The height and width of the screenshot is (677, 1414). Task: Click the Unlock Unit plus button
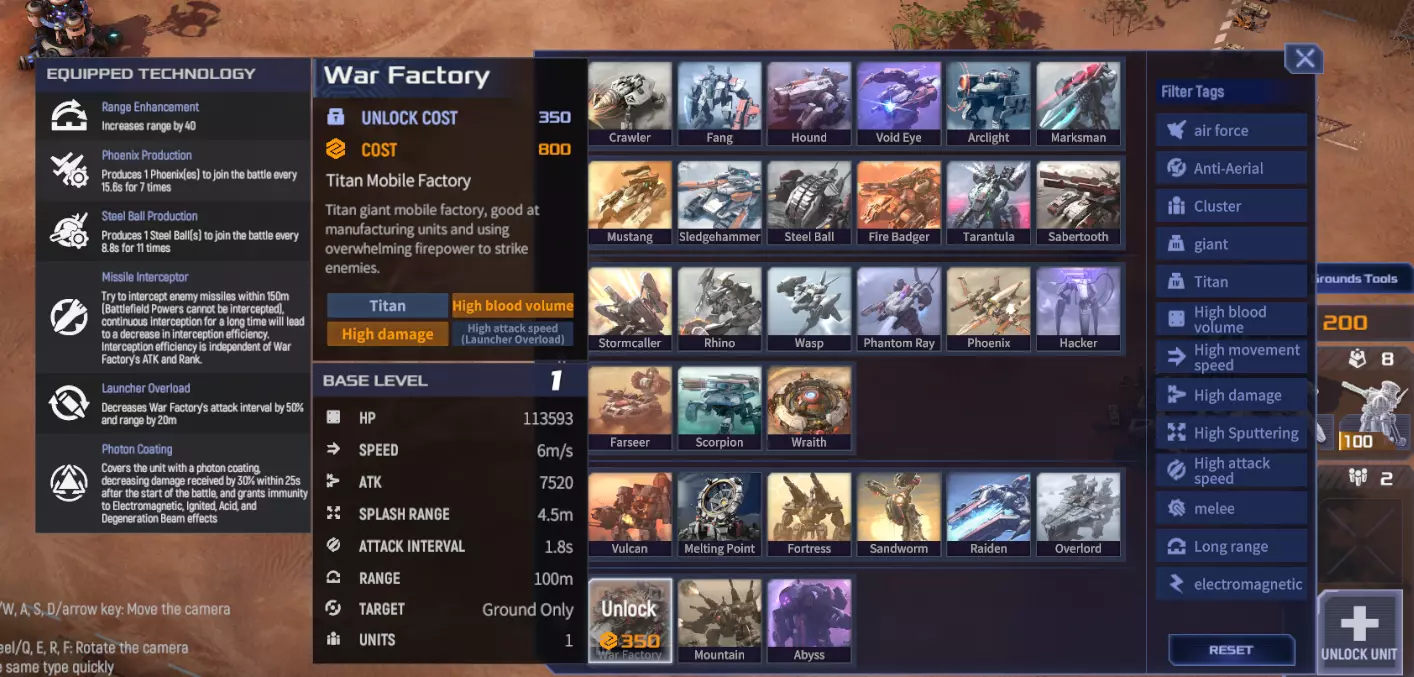1359,630
